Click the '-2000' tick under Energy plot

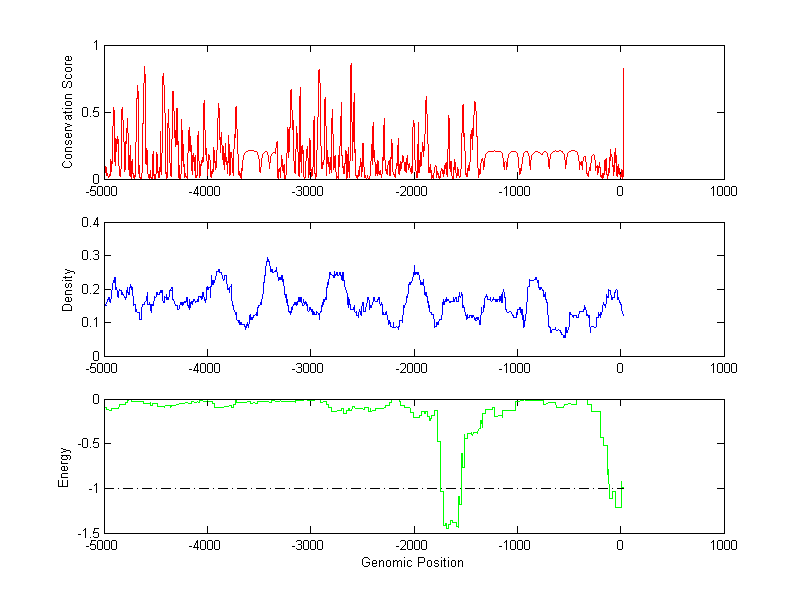(x=411, y=546)
